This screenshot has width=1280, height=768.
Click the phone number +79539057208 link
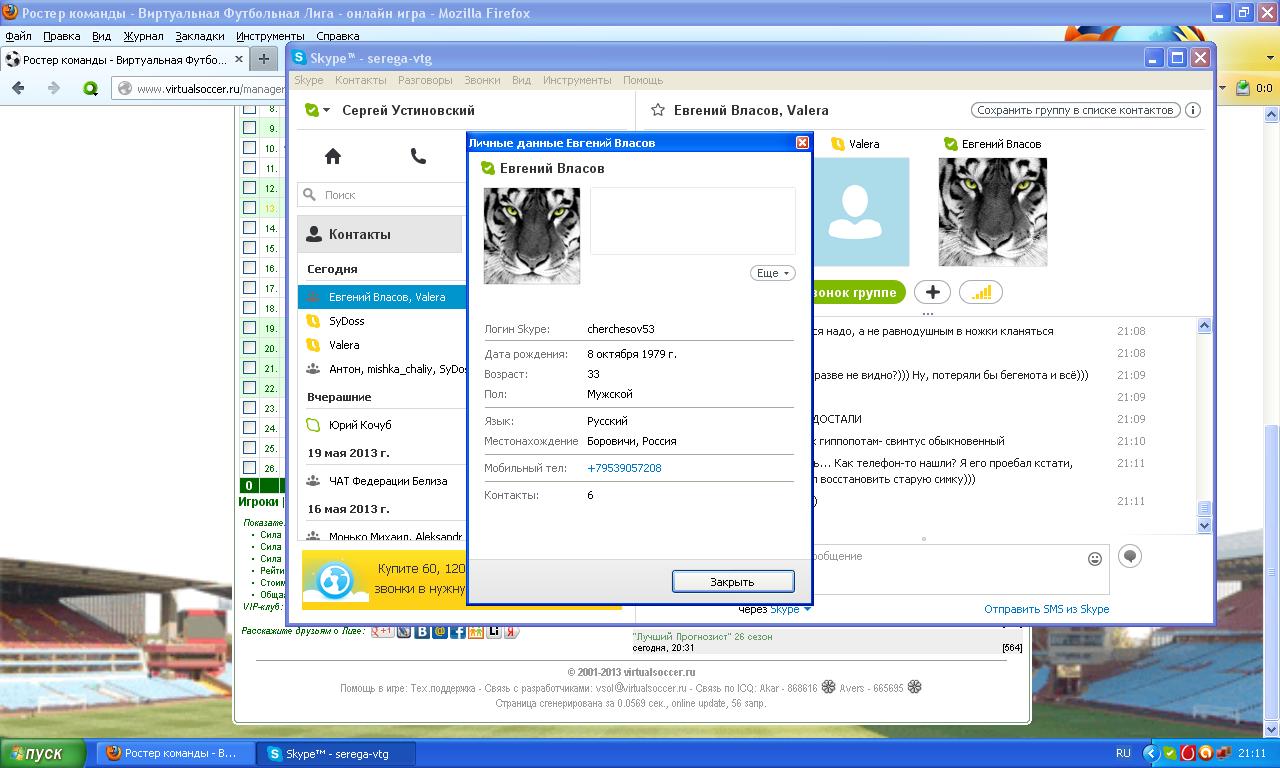pos(624,468)
